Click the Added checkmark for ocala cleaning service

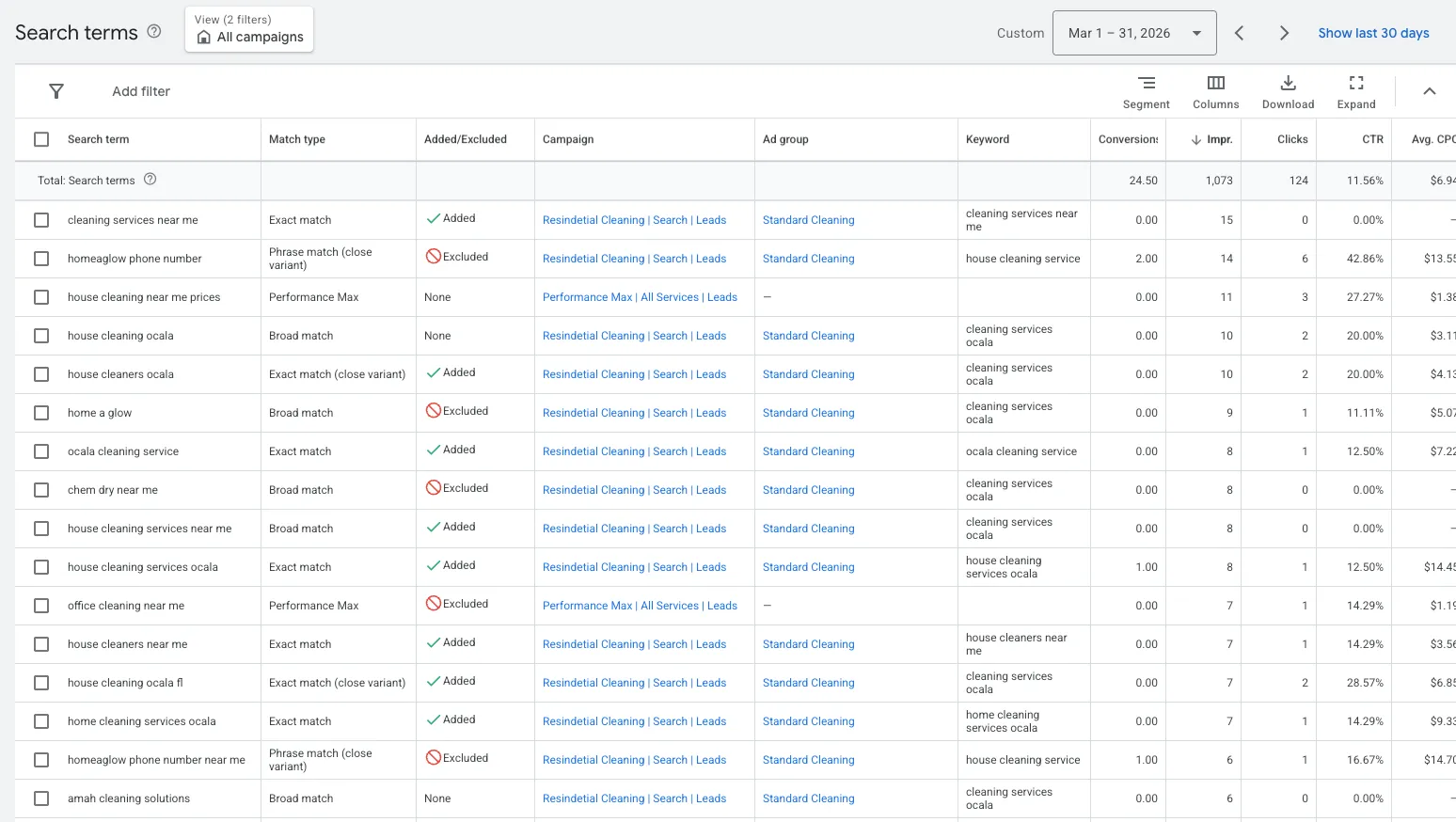(434, 450)
